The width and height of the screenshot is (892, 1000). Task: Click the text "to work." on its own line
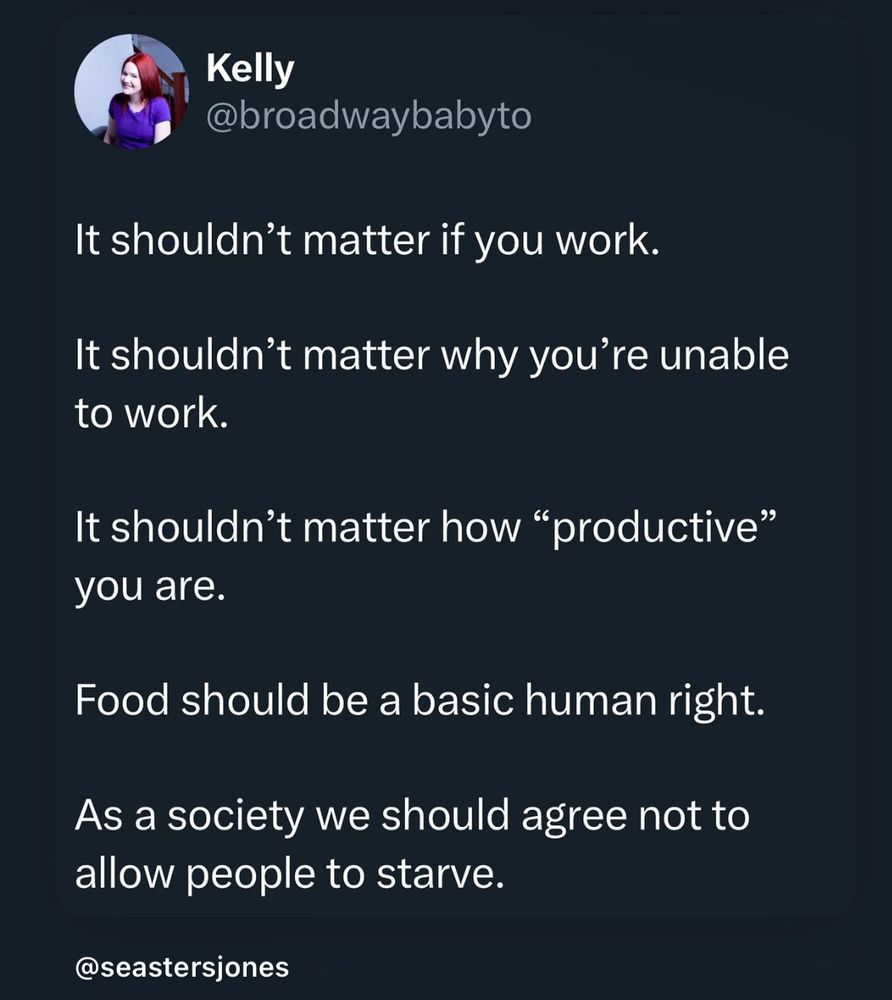point(151,413)
